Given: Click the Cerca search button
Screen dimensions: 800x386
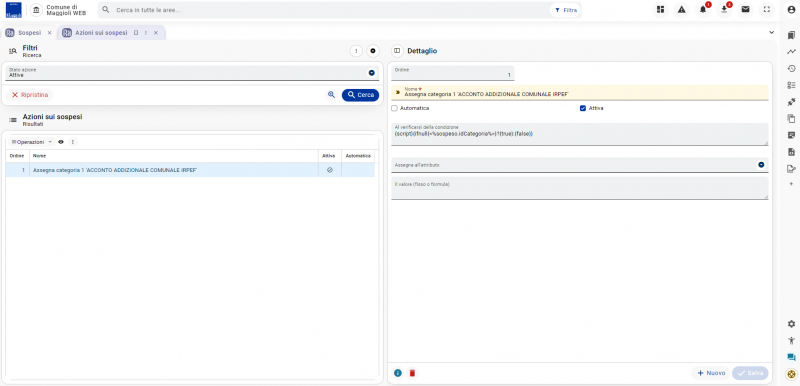Looking at the screenshot, I should coord(360,95).
